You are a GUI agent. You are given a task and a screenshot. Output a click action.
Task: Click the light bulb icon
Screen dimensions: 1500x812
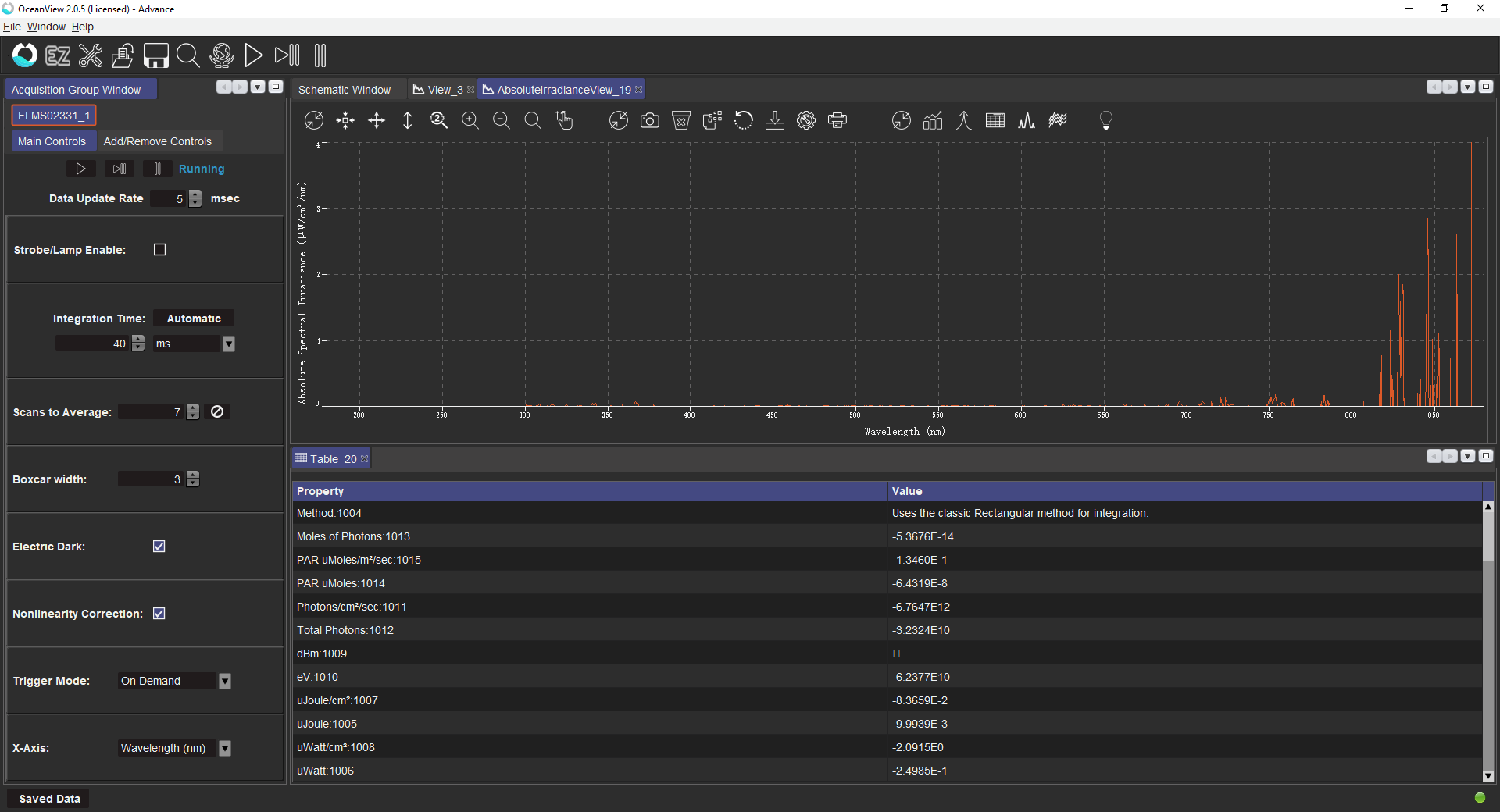[1105, 120]
